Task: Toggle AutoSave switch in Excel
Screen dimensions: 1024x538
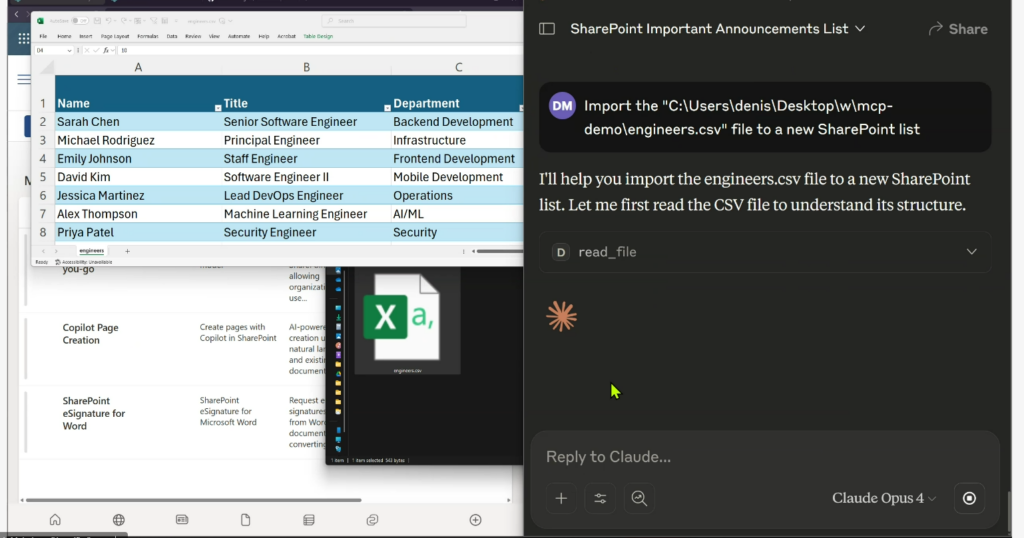Action: click(x=79, y=21)
